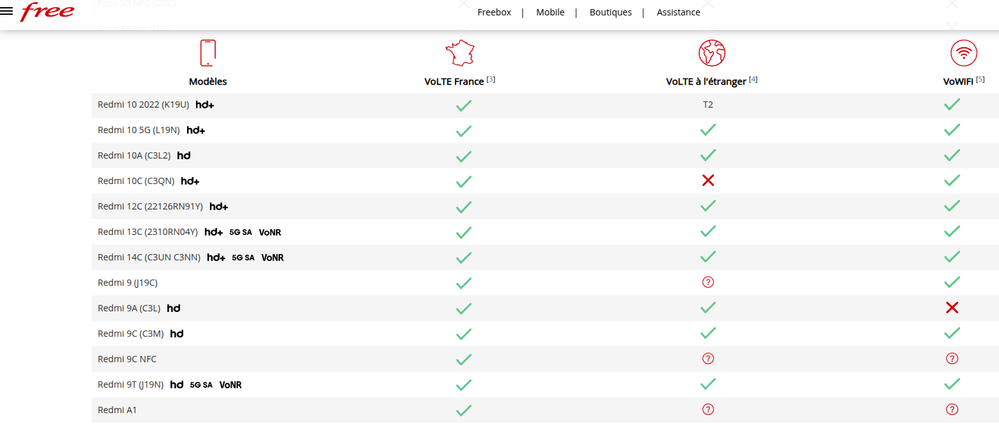This screenshot has height=426, width=999.
Task: Click the hd+ badge next to Redmi 10C
Action: click(x=190, y=181)
